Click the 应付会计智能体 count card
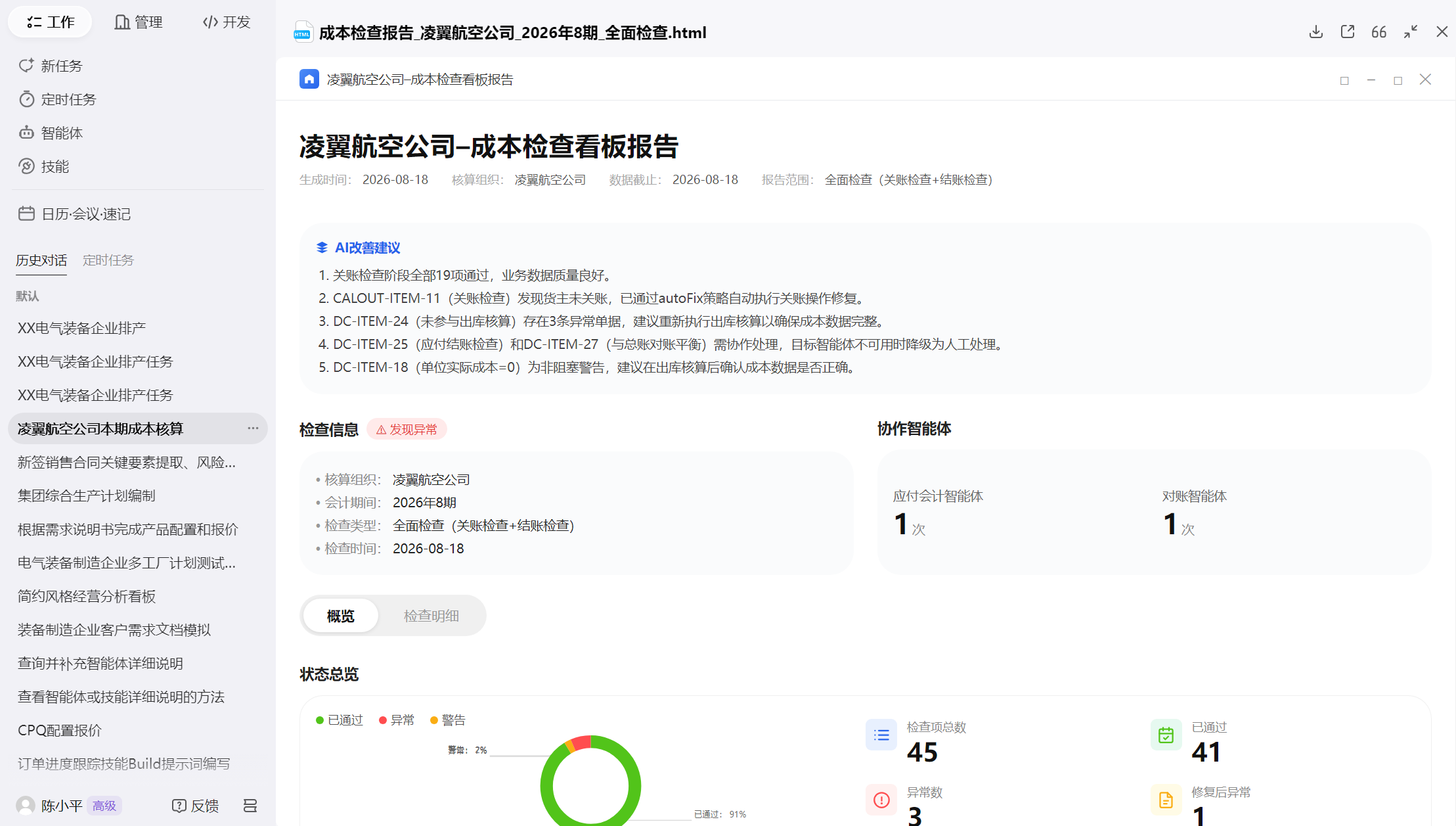1456x826 pixels. (x=938, y=513)
